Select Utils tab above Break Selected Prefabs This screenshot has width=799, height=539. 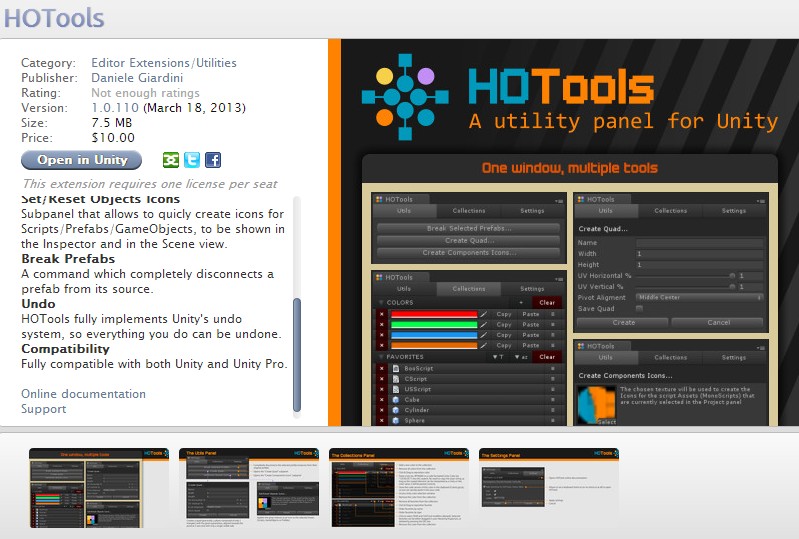[404, 210]
